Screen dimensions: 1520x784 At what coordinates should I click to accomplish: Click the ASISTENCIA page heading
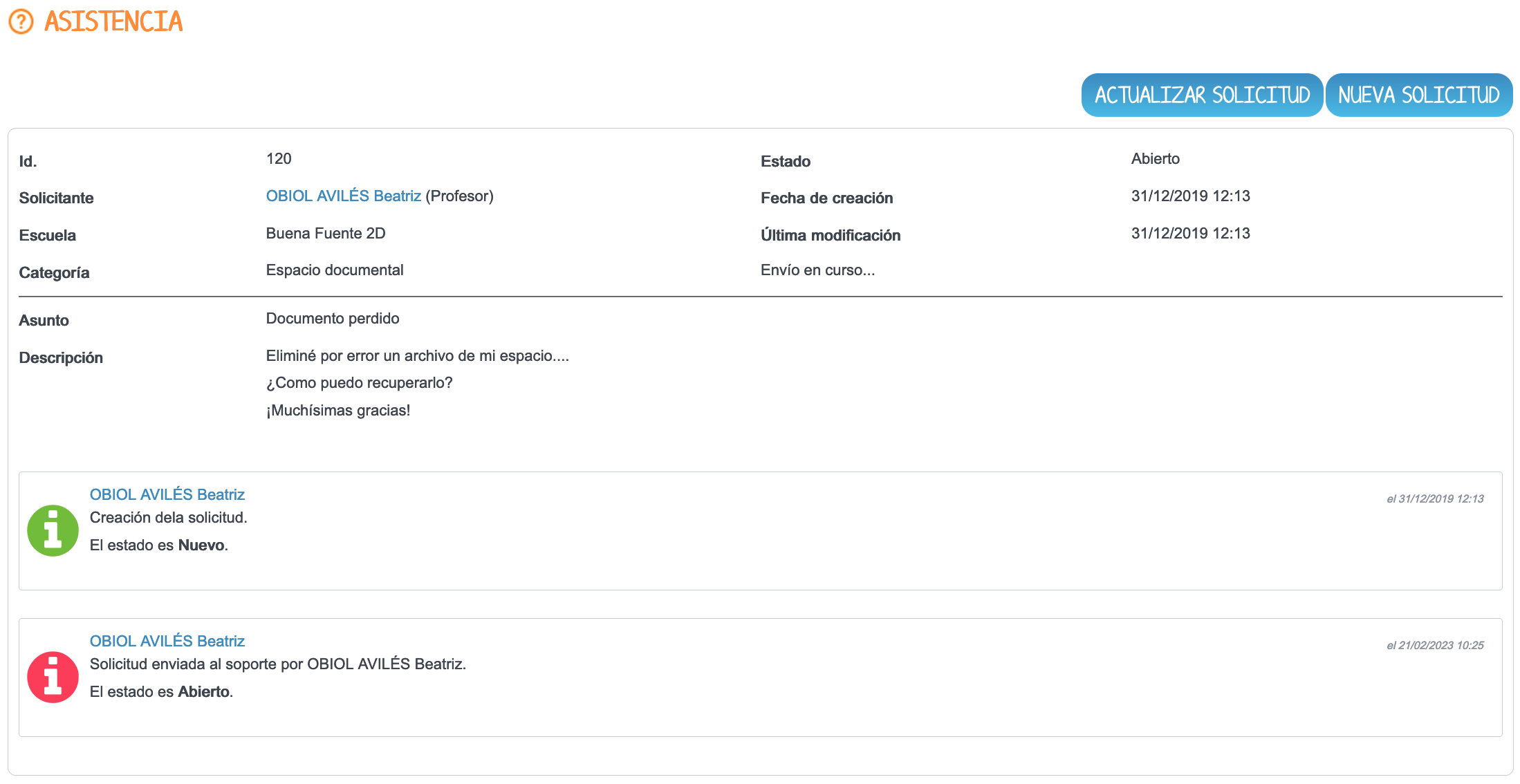tap(113, 21)
